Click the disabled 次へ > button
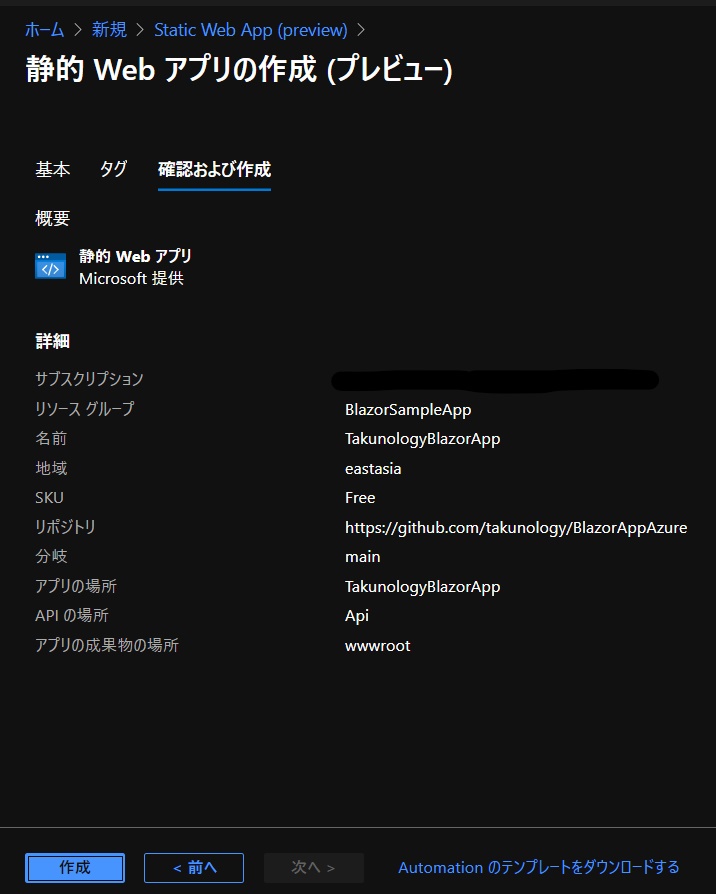The height and width of the screenshot is (894, 716). [x=313, y=867]
